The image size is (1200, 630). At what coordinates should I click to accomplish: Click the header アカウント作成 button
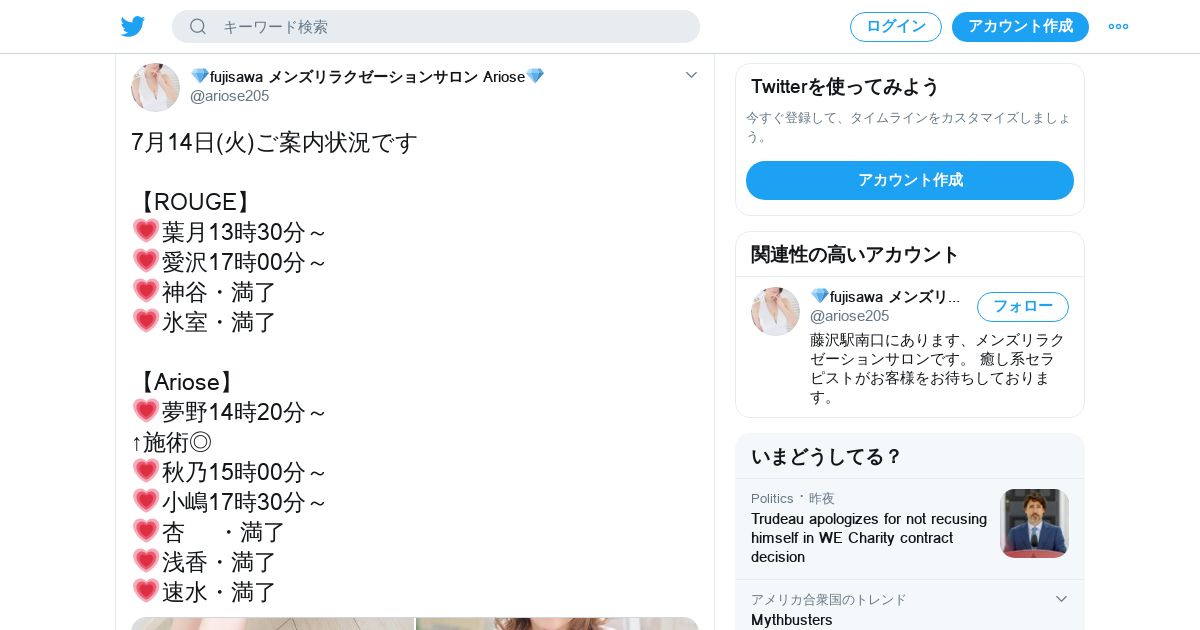(1020, 26)
